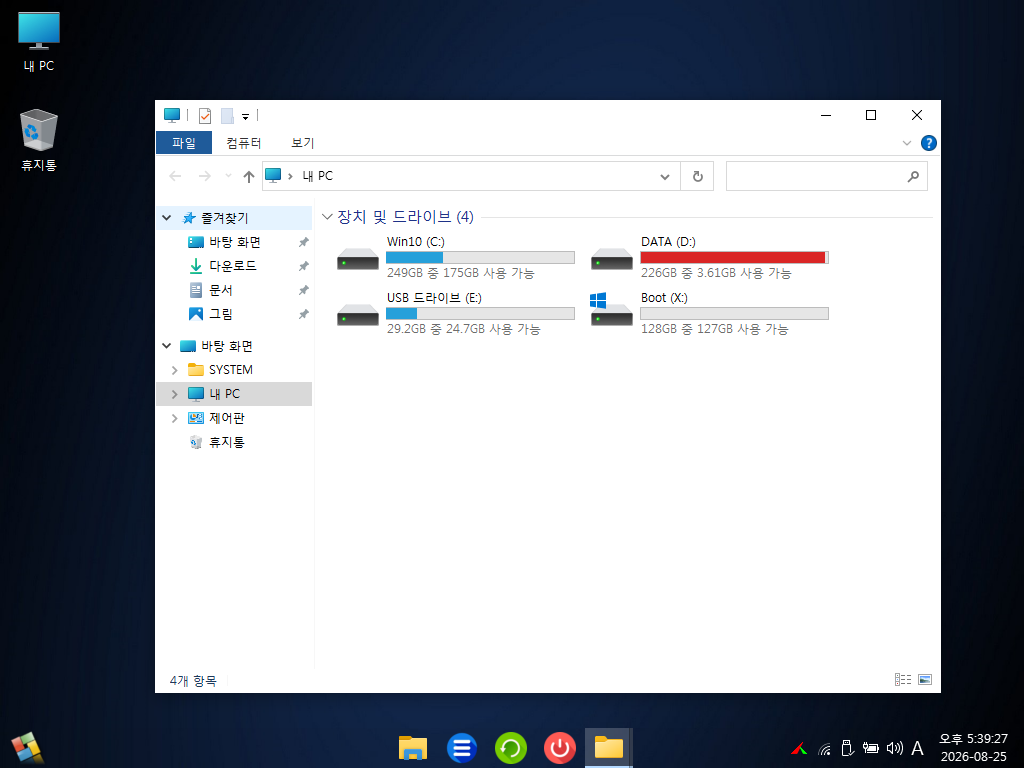
Task: Open the network tray icon
Action: point(825,748)
